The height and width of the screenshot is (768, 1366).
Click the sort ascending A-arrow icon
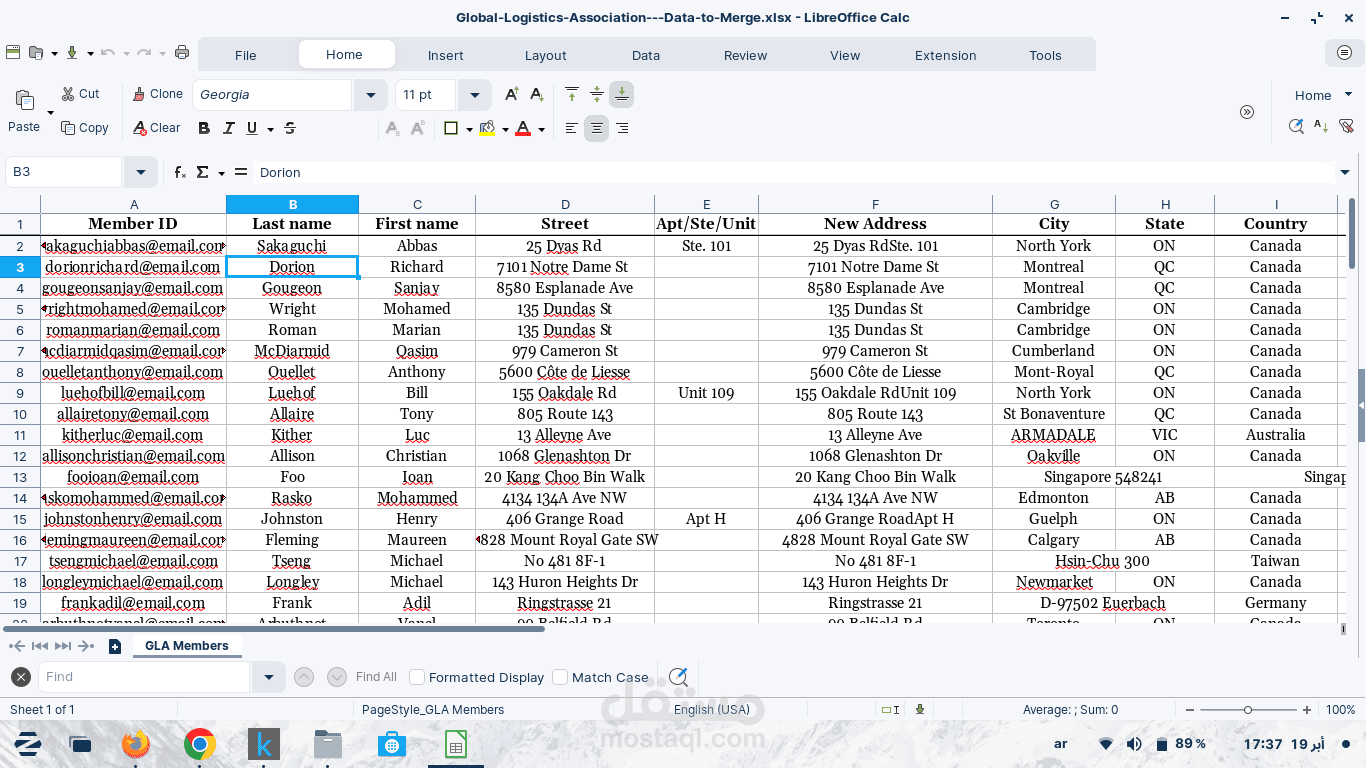(1321, 126)
